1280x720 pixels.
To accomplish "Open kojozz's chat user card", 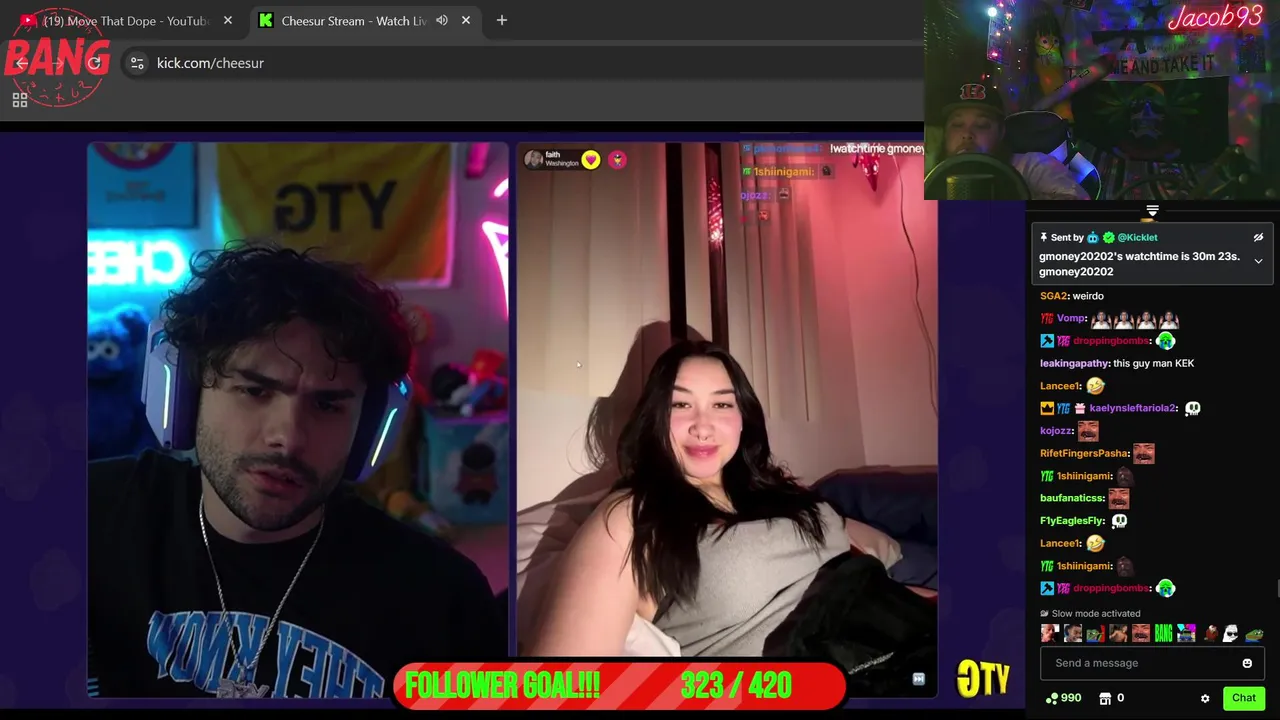I will coord(1056,431).
